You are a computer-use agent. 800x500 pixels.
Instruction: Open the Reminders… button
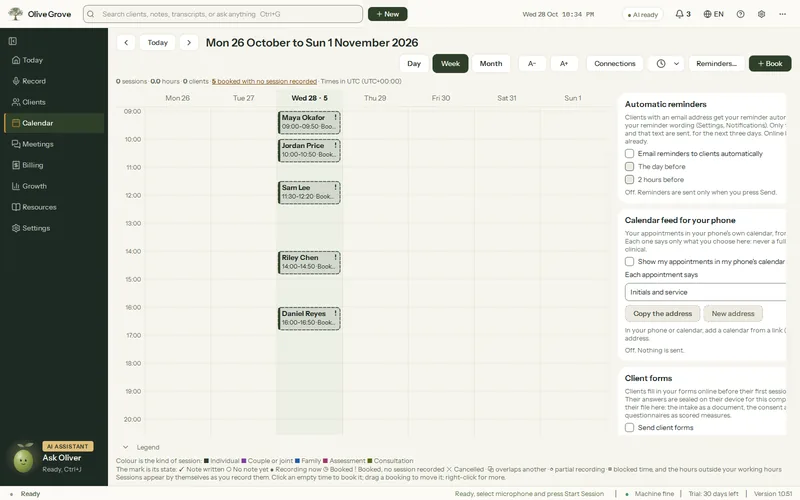(716, 64)
